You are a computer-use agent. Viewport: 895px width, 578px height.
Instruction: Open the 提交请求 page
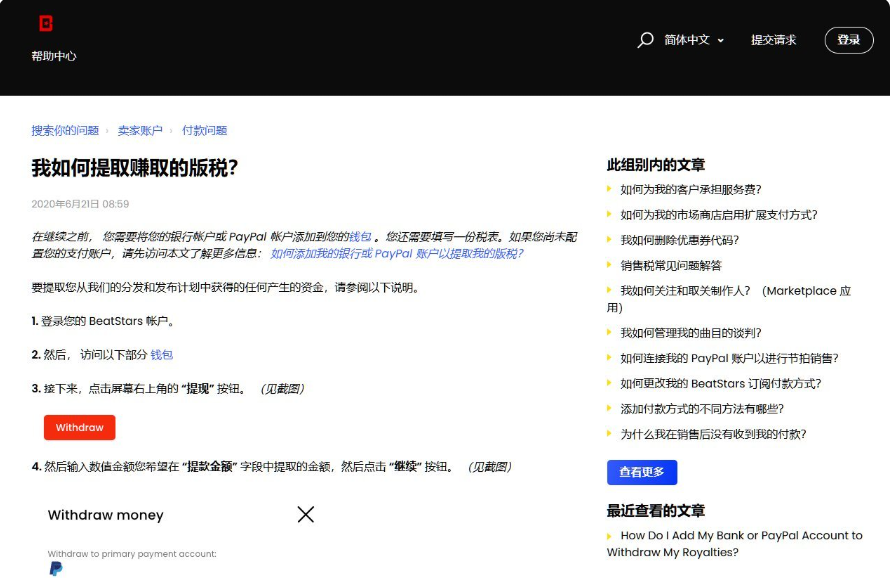click(773, 40)
